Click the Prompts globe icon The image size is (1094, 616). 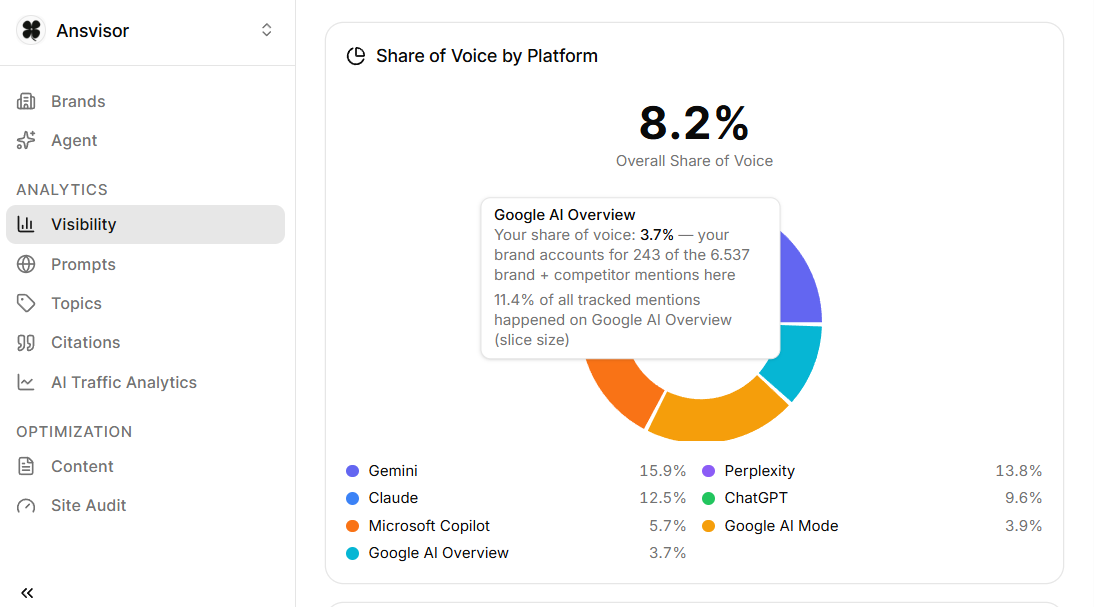[x=26, y=264]
